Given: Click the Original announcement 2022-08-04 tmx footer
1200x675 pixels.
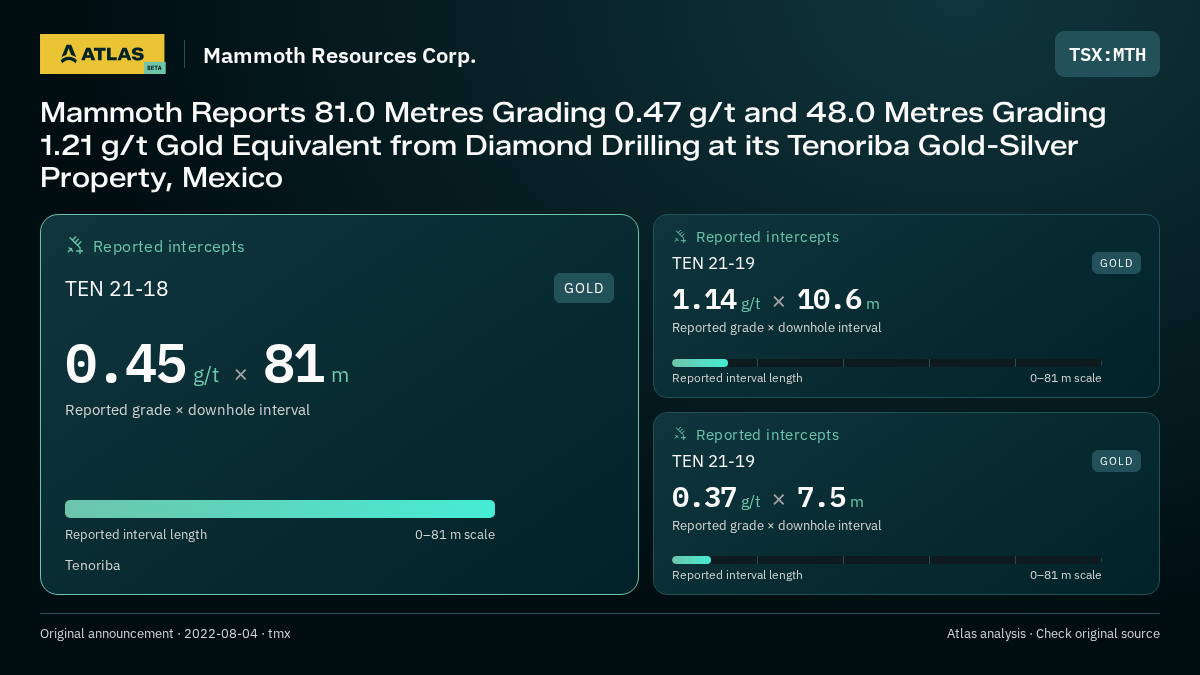Looking at the screenshot, I should click(x=165, y=634).
